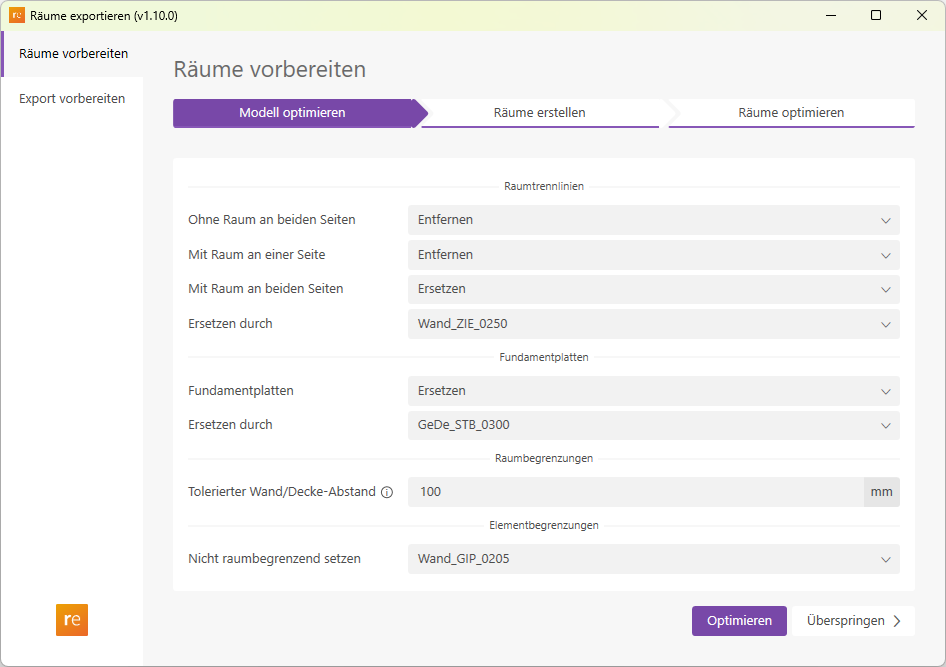Click the orange "re" logo in the sidebar
Screen dimensions: 946x667
coord(71,620)
